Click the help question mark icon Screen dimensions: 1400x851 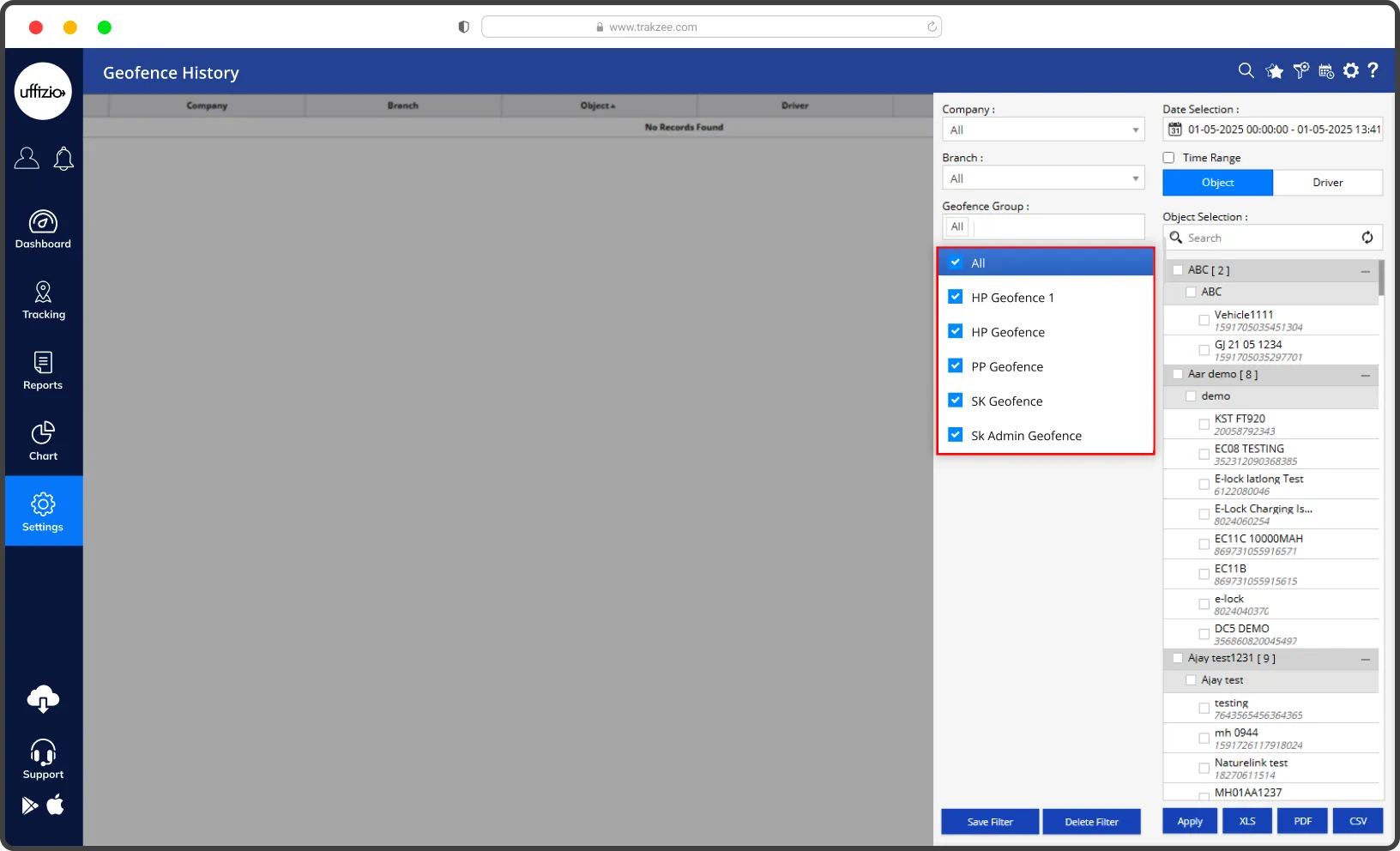1373,70
